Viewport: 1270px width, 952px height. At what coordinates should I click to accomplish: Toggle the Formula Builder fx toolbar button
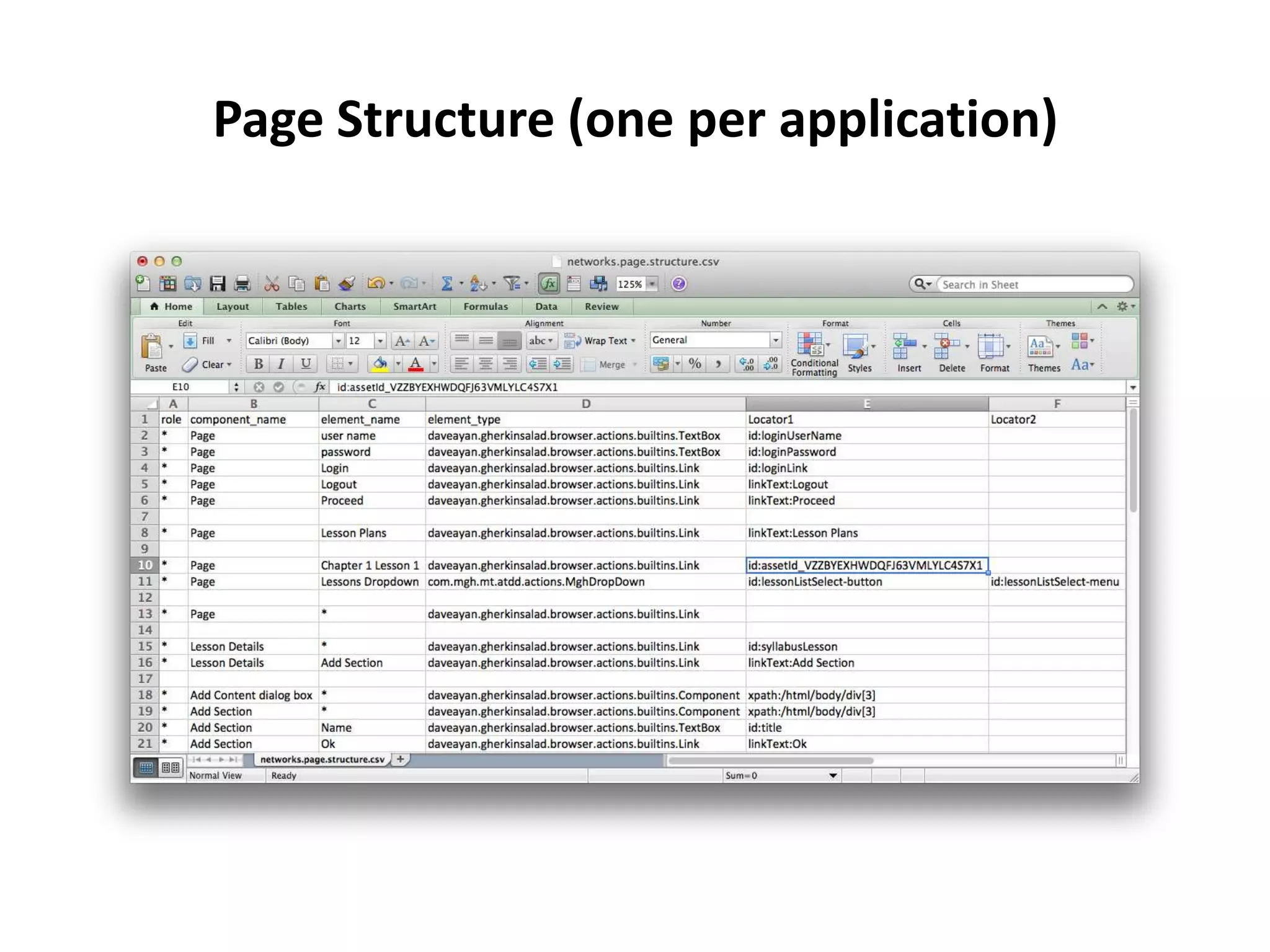549,284
